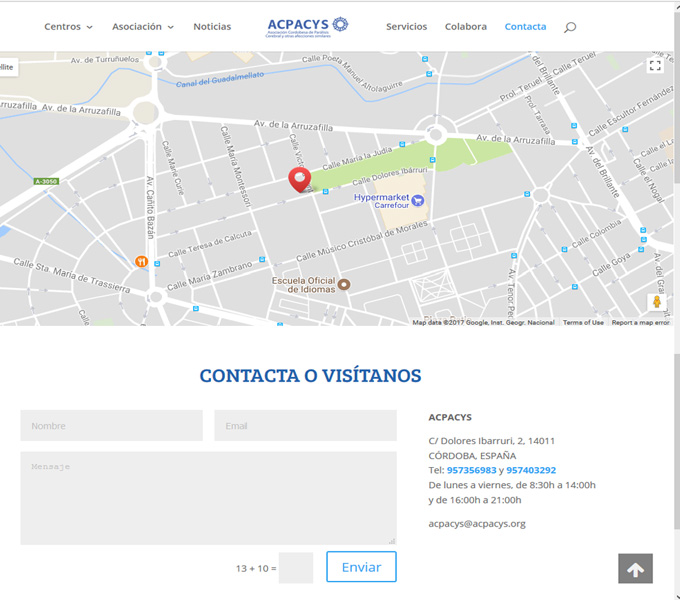
Task: Click Report a map error link
Action: 641,323
